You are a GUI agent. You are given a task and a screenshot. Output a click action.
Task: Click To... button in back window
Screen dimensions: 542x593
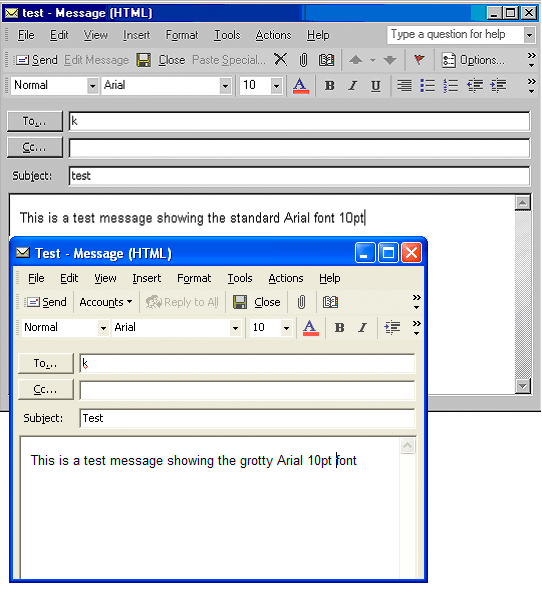coord(35,121)
